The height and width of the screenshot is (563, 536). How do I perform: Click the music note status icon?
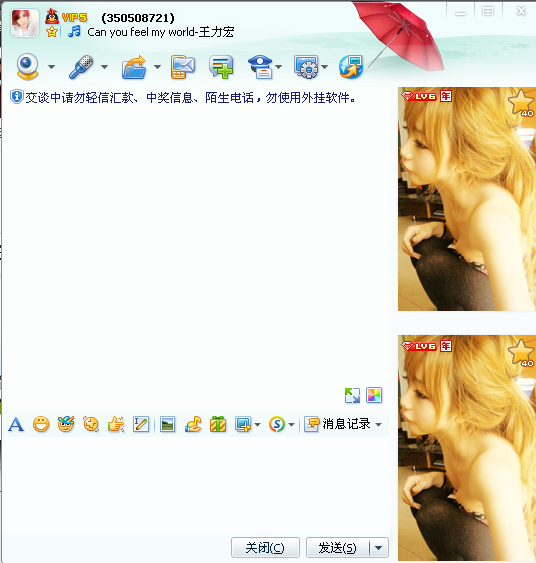point(74,31)
